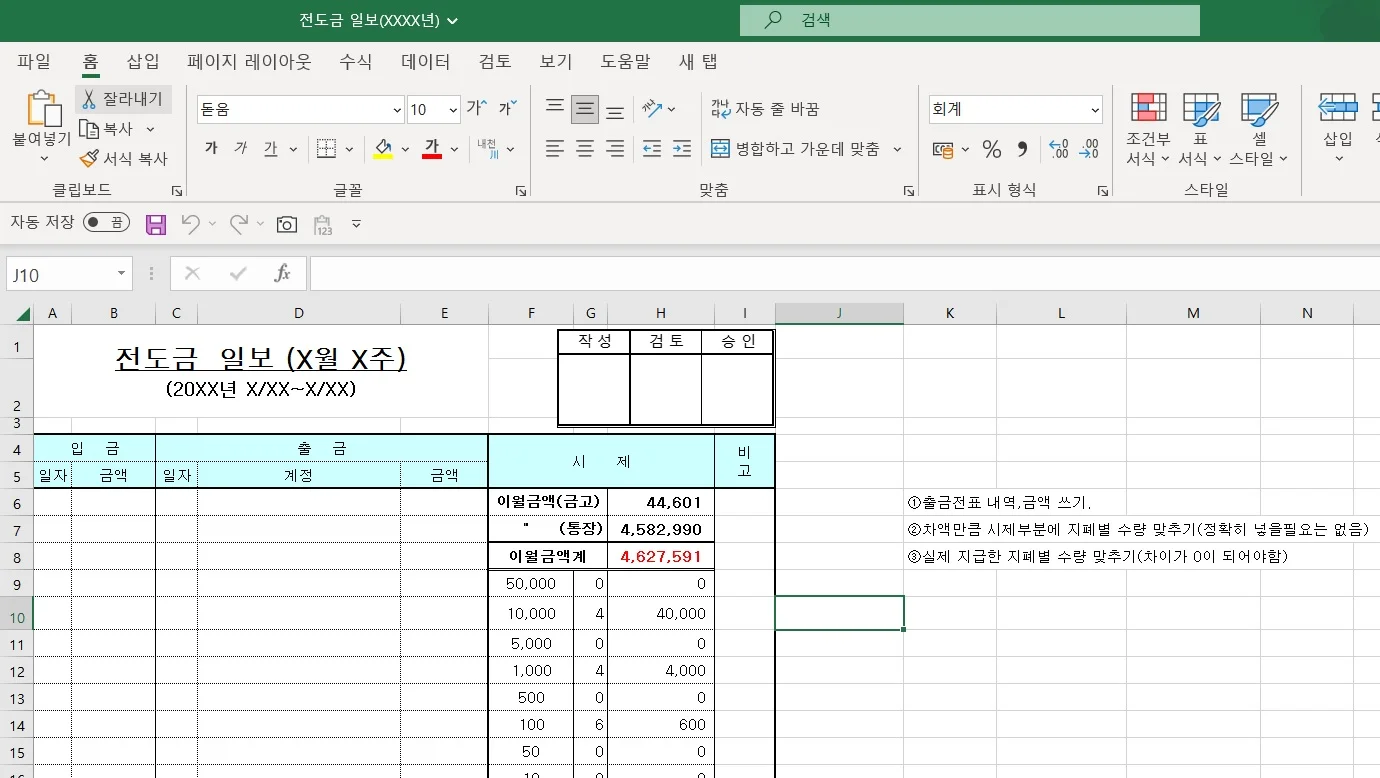Expand Name Box dropdown next to J10

point(121,274)
